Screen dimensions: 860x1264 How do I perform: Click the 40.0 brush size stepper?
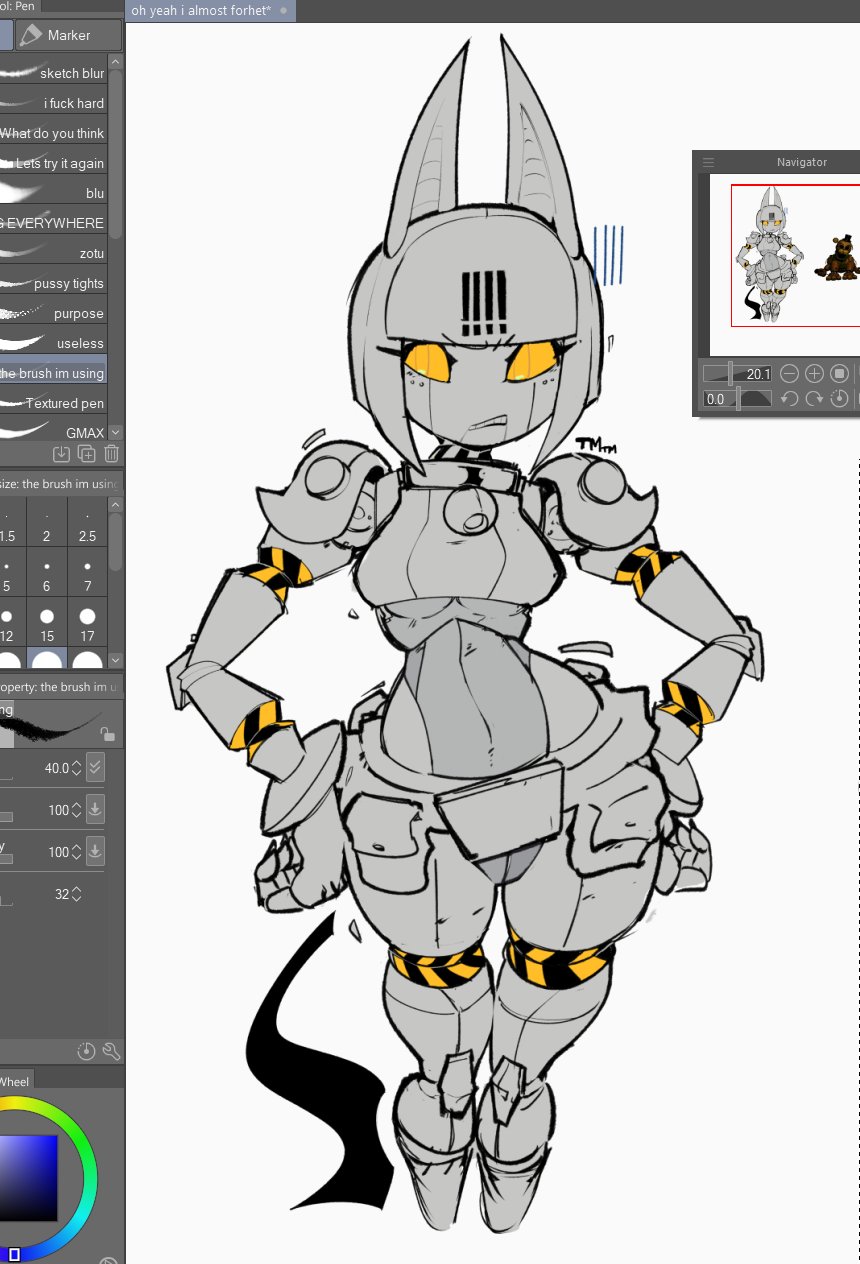(x=77, y=769)
